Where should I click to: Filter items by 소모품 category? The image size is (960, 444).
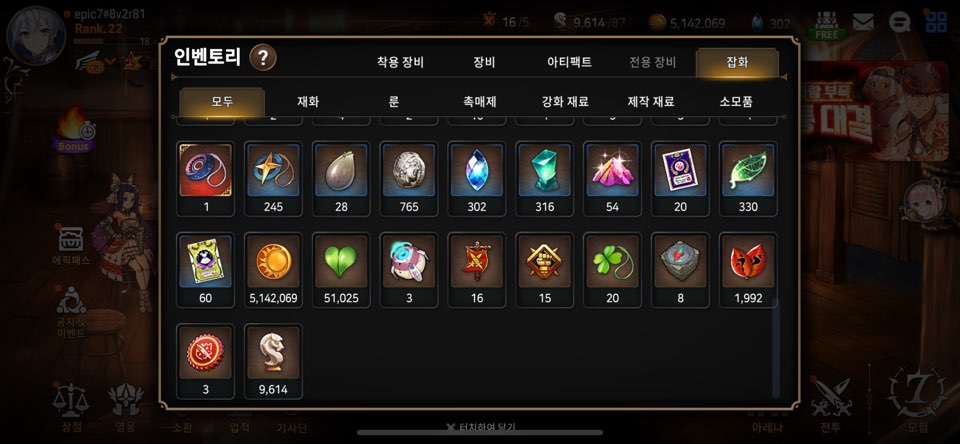tap(736, 102)
